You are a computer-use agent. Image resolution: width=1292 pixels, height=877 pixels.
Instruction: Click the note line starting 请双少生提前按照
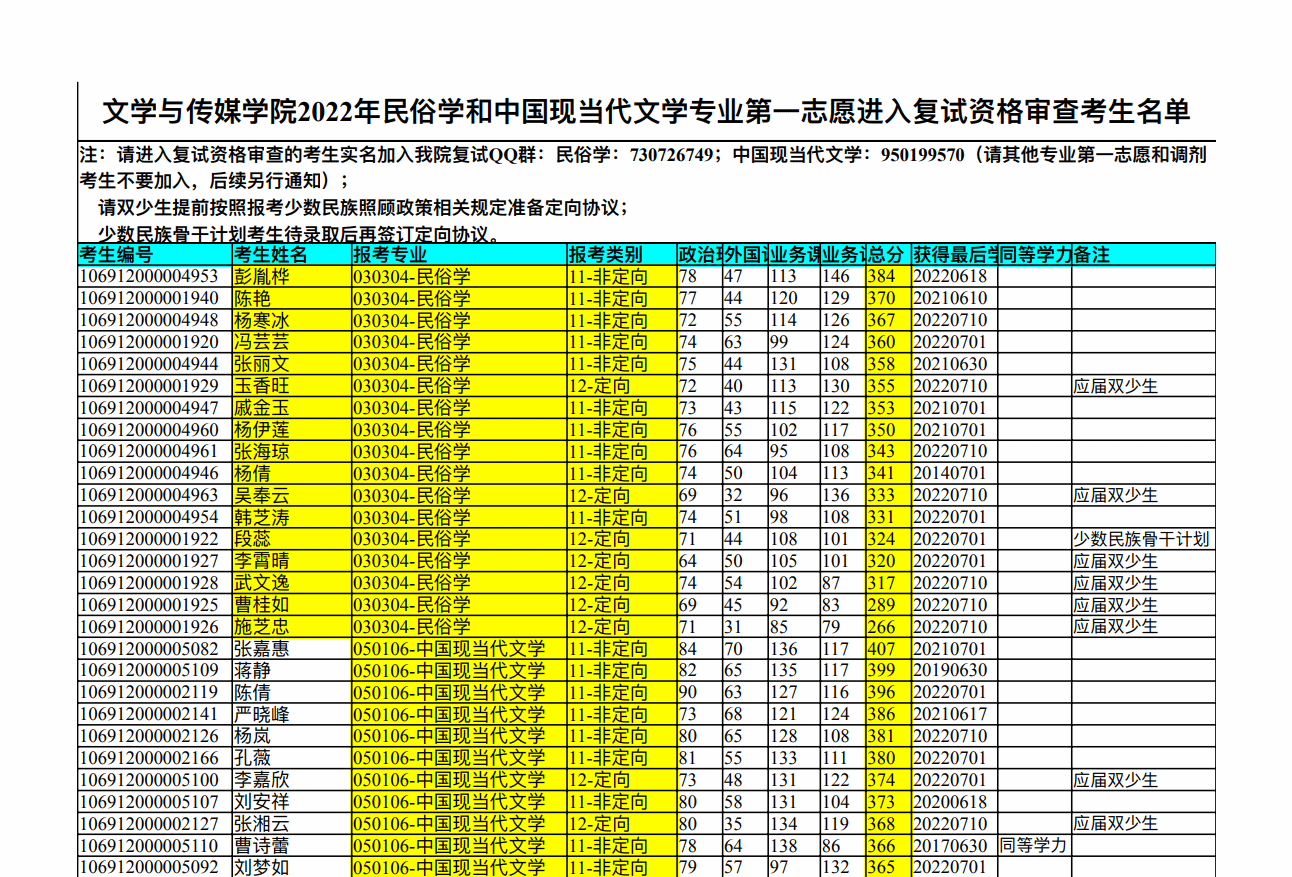click(363, 208)
